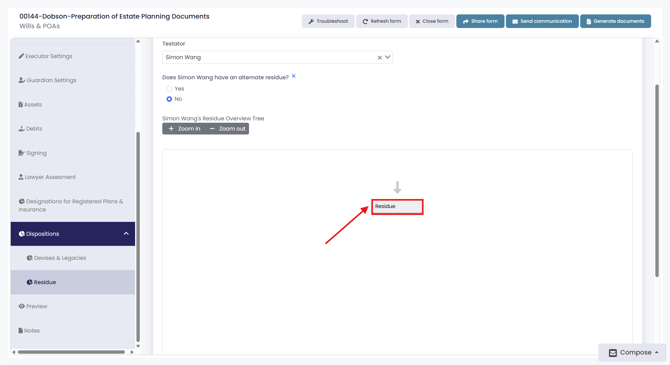The height and width of the screenshot is (365, 670).
Task: Collapse the Dispositions menu chevron
Action: pyautogui.click(x=126, y=234)
